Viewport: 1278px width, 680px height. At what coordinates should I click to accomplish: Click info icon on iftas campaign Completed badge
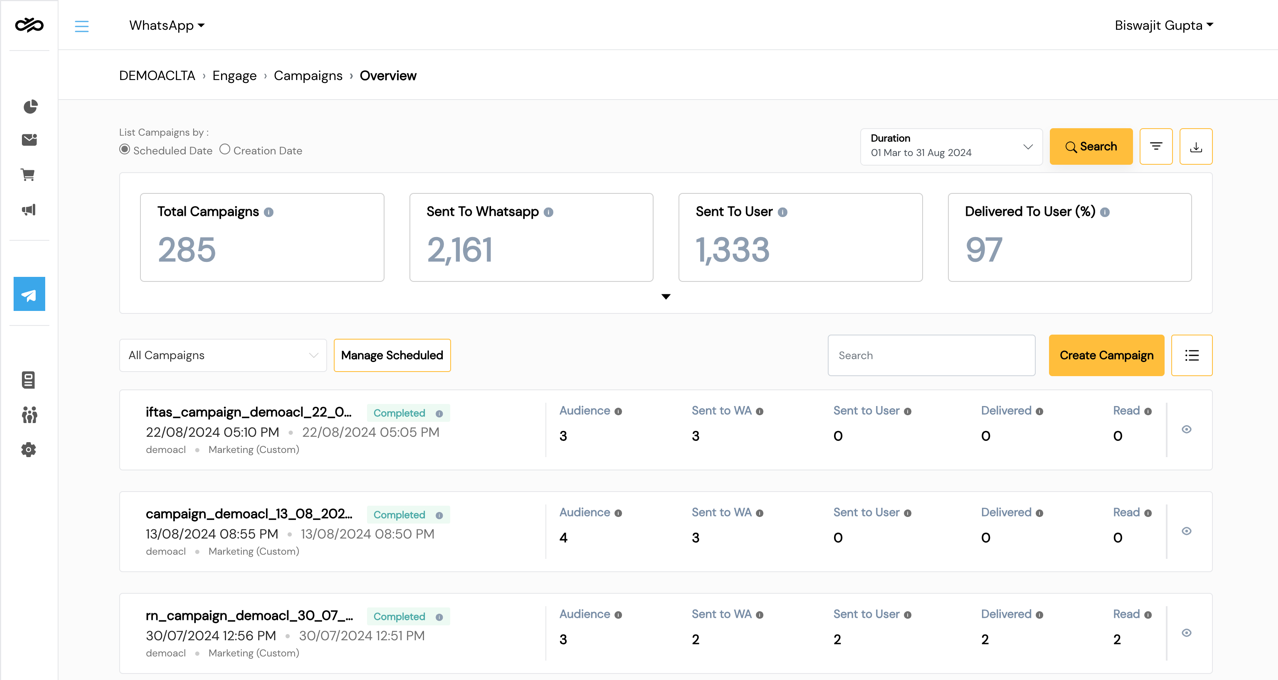[x=439, y=413]
